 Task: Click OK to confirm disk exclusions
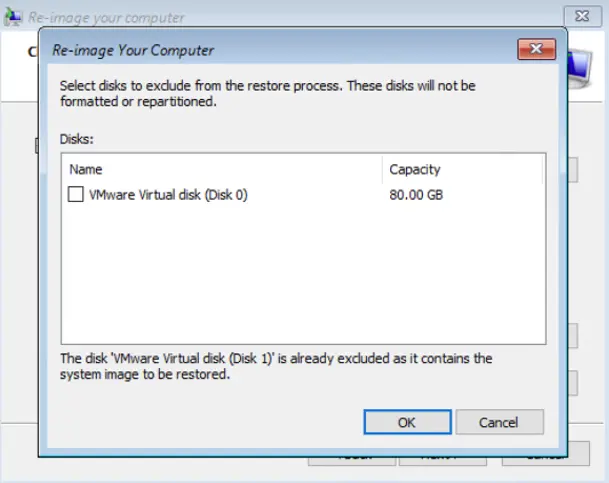[406, 422]
